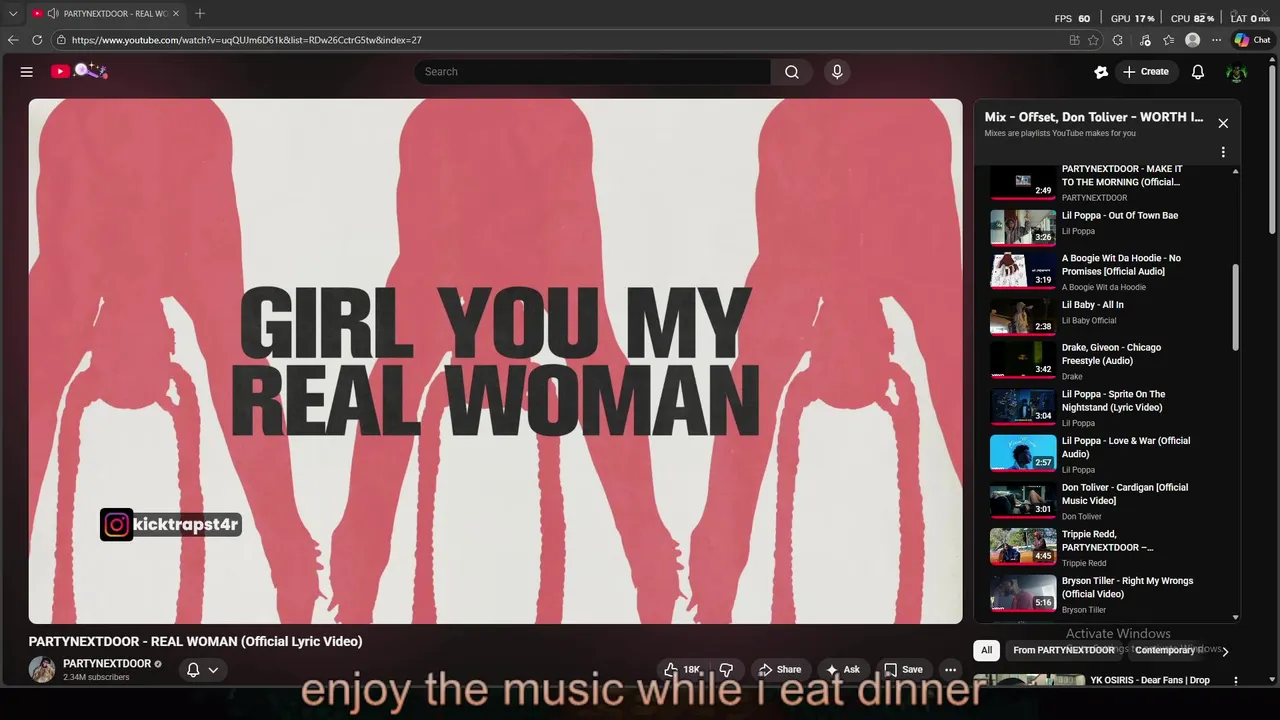The width and height of the screenshot is (1280, 720).
Task: Open PARTYNEXTDOOR channel avatar
Action: (42, 670)
